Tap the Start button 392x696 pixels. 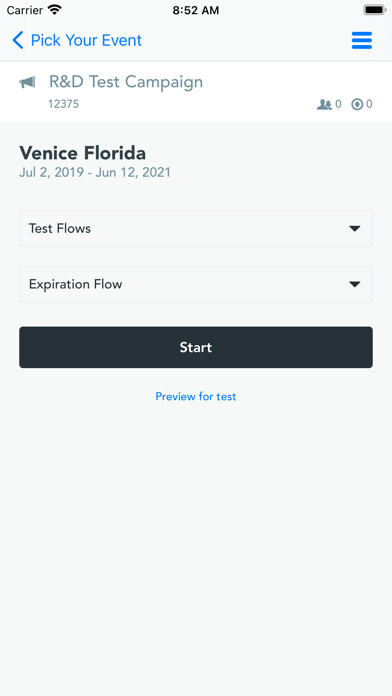pyautogui.click(x=196, y=347)
